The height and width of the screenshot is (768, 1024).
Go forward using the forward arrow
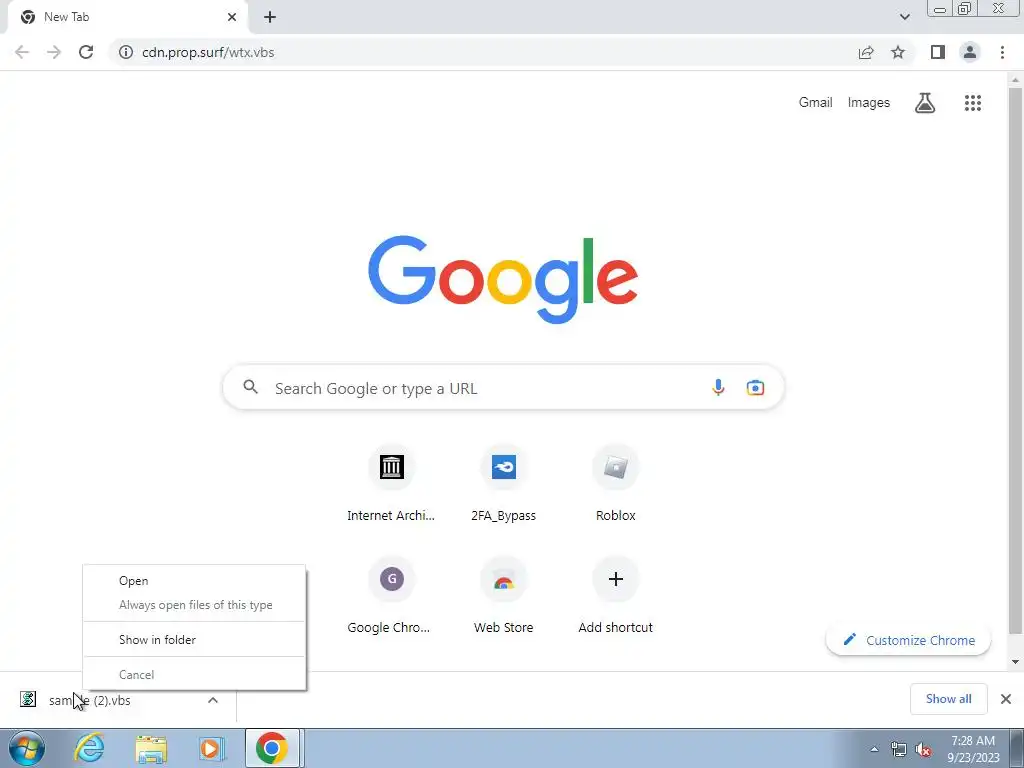tap(54, 52)
